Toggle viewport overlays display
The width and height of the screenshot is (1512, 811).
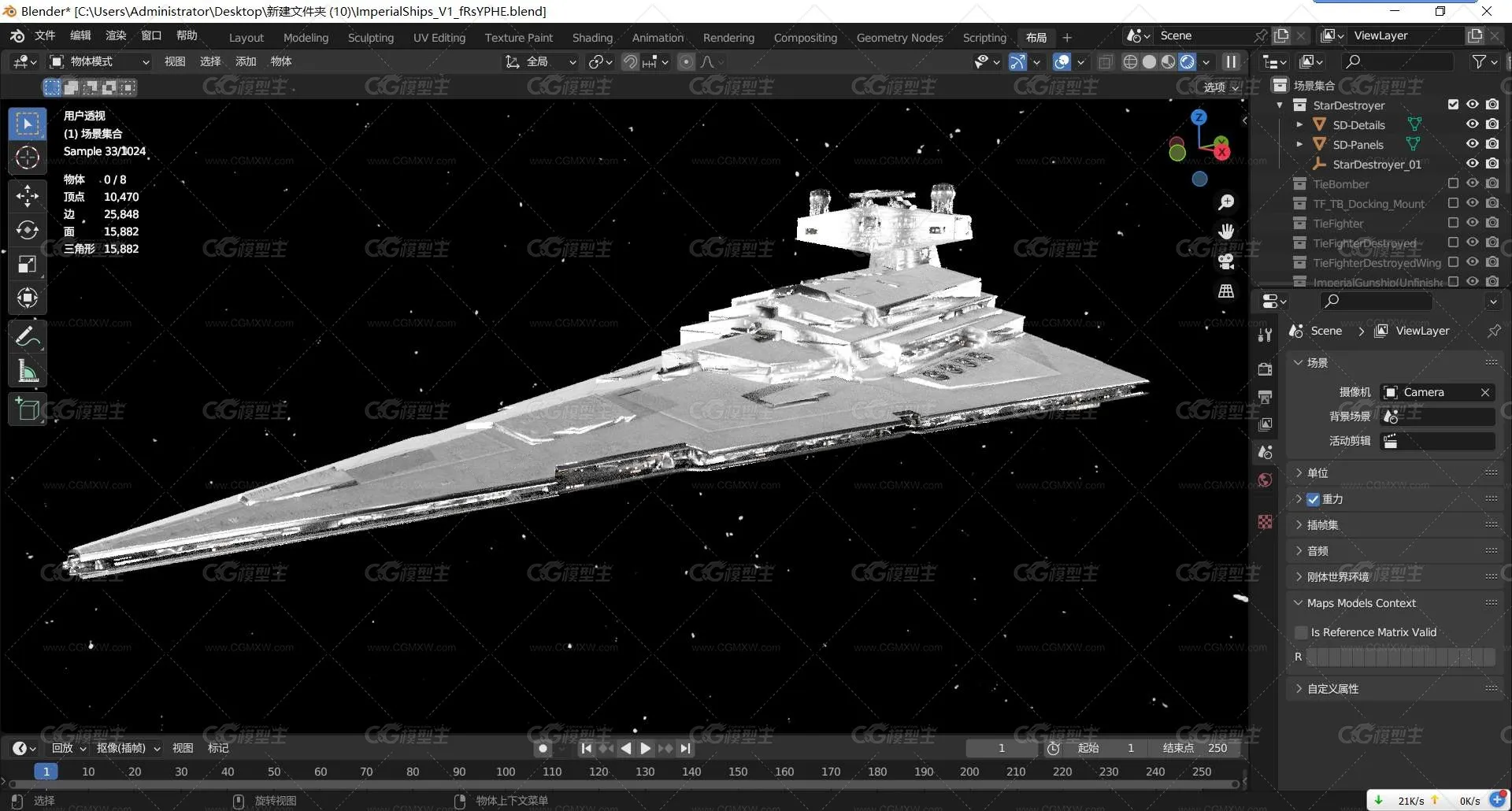click(1062, 61)
